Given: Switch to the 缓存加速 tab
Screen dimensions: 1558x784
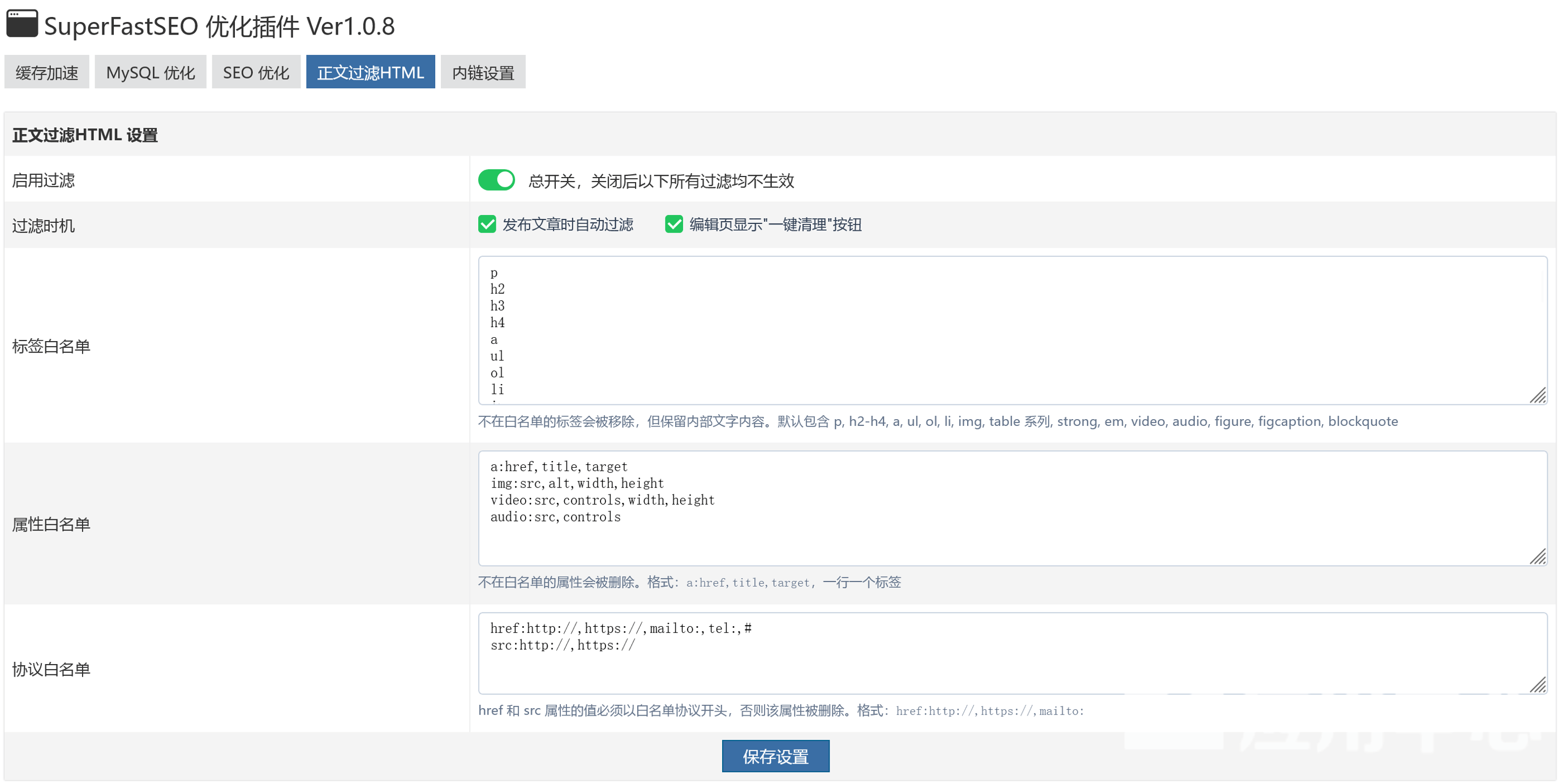Looking at the screenshot, I should [x=46, y=72].
